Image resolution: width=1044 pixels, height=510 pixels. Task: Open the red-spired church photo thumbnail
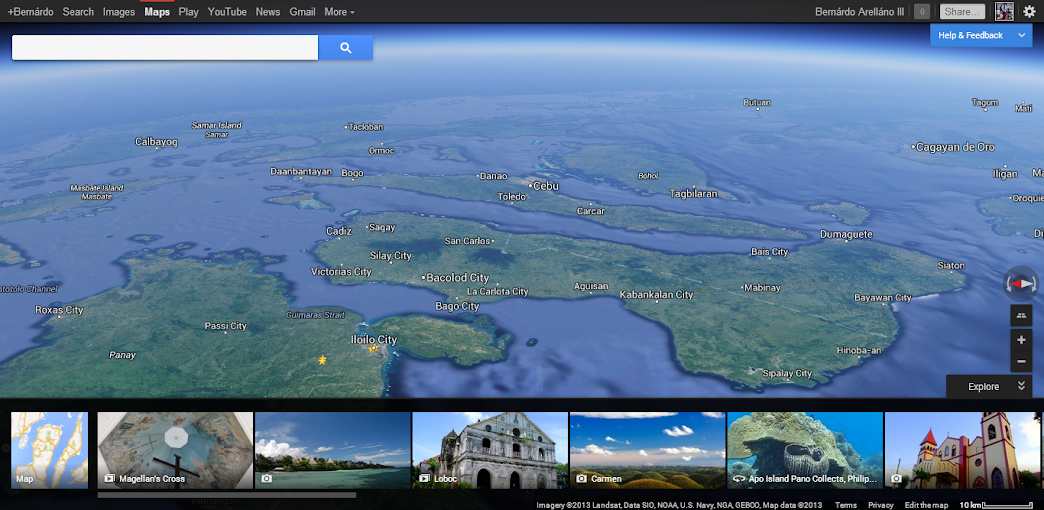point(962,450)
